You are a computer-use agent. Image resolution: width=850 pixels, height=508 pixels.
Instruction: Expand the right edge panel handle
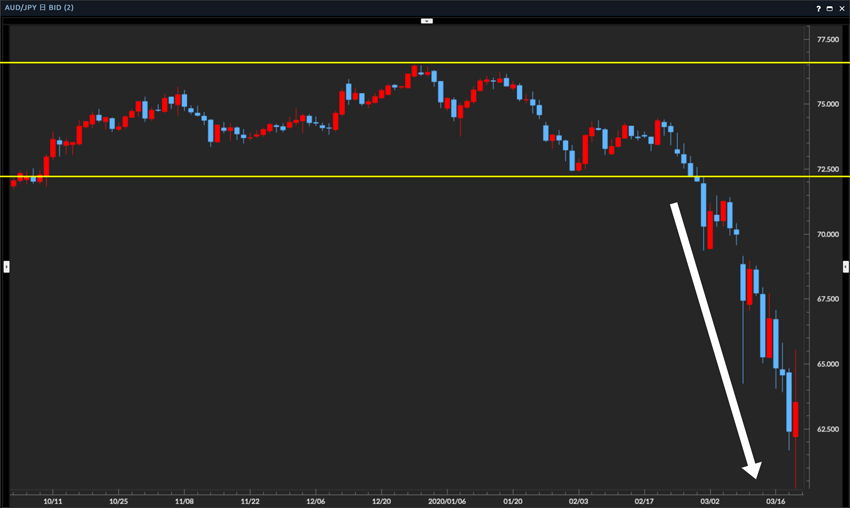click(x=845, y=266)
